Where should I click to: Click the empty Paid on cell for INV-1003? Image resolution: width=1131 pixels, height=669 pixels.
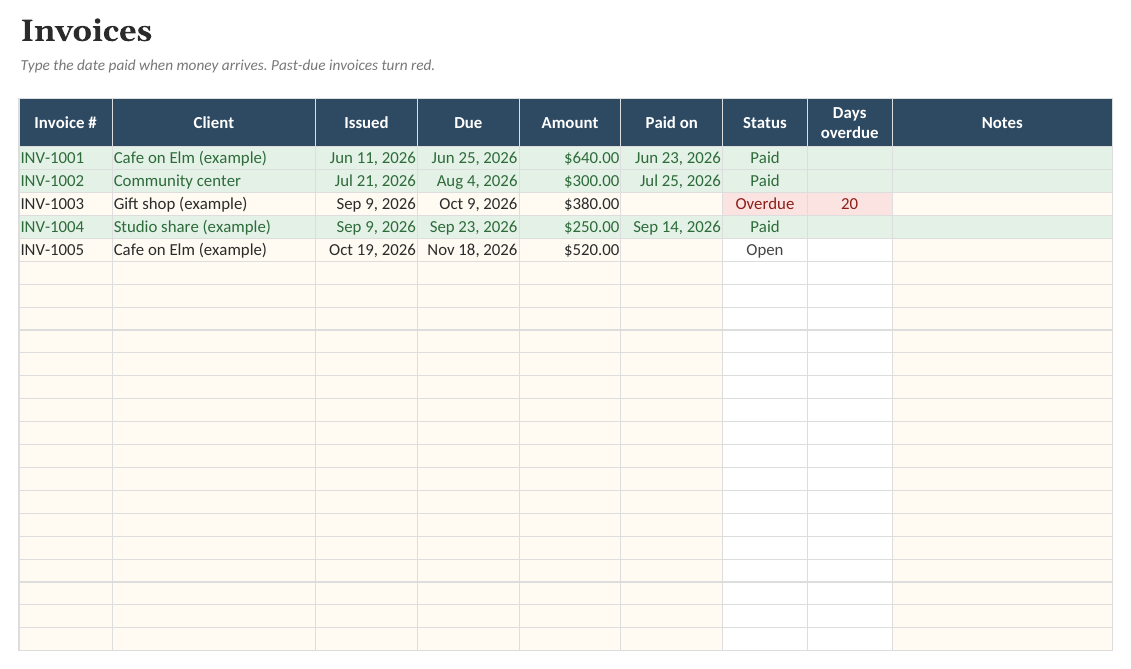[672, 204]
